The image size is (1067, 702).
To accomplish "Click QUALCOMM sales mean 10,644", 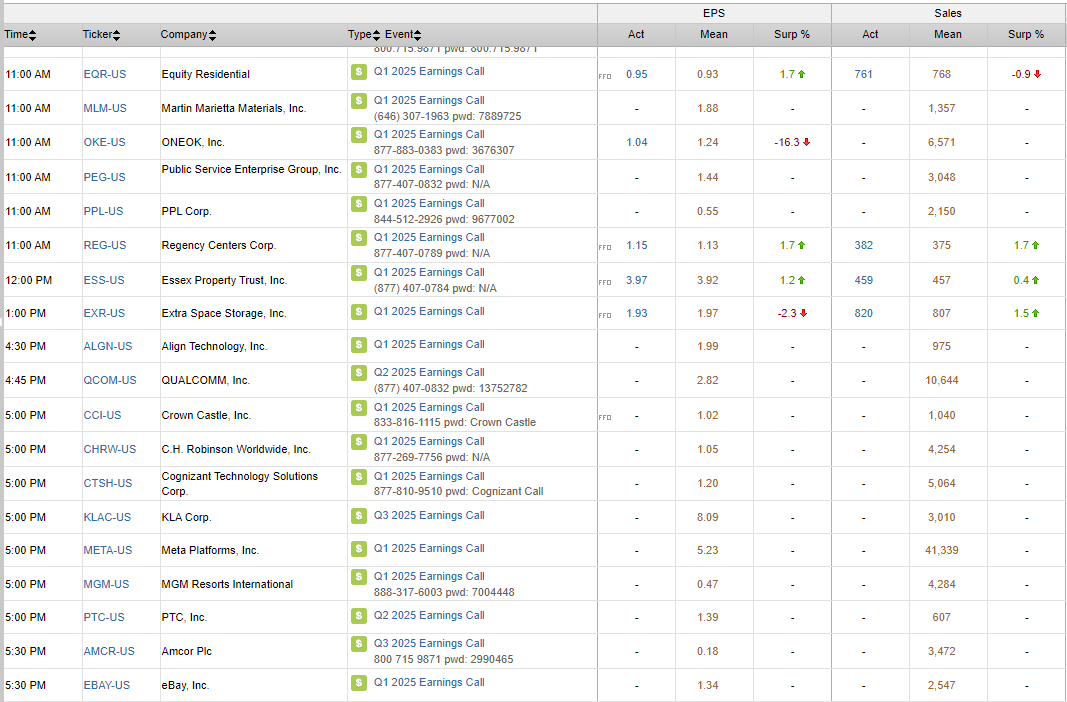I will (942, 380).
